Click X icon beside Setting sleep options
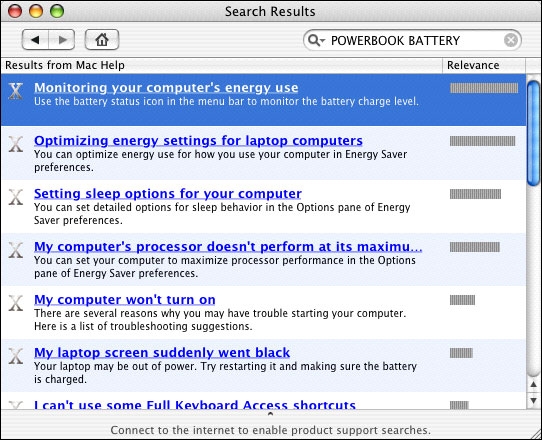Screen dimensions: 542x440 (16, 197)
